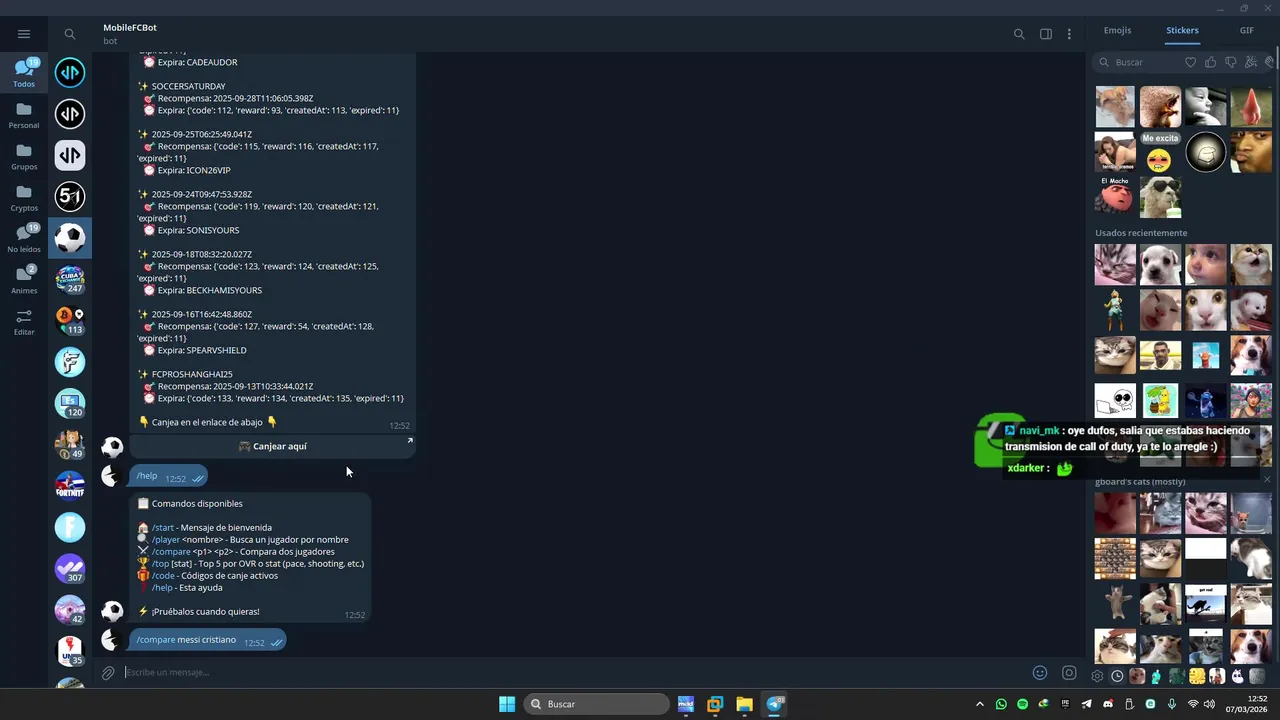Click the microphone tray icon
Screen dimensions: 1280x720
point(1171,704)
